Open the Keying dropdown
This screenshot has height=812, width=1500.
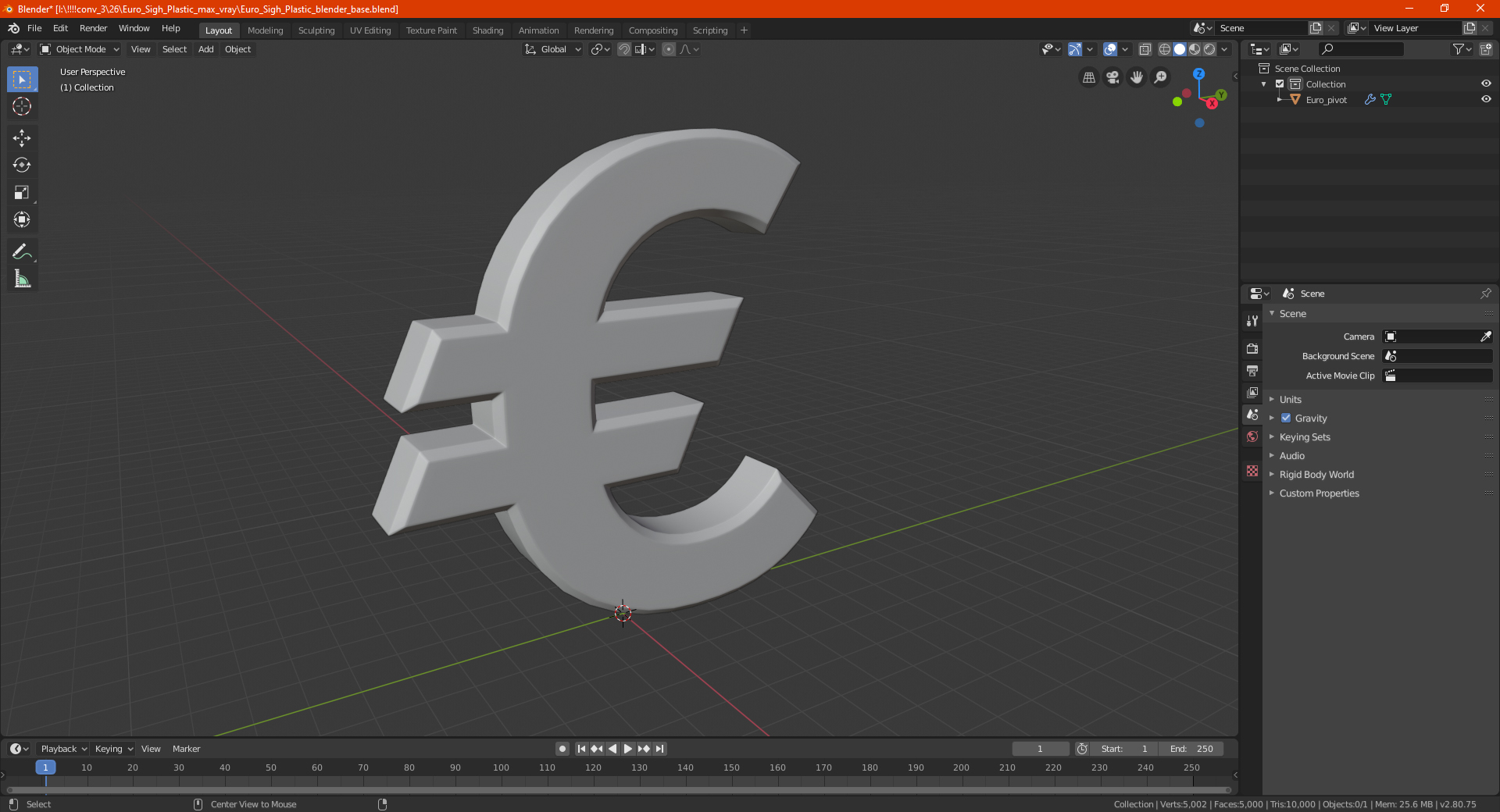pos(113,749)
